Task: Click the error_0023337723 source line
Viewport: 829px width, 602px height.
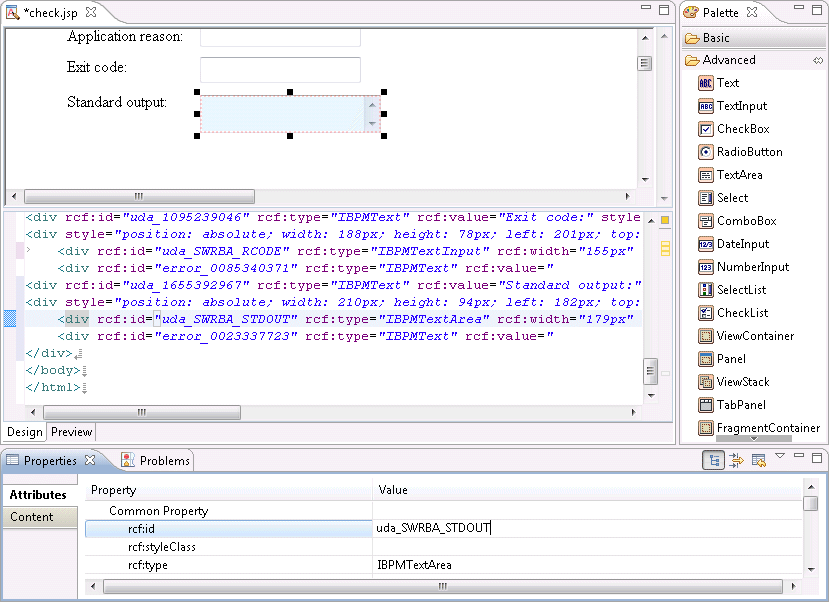Action: (x=305, y=336)
